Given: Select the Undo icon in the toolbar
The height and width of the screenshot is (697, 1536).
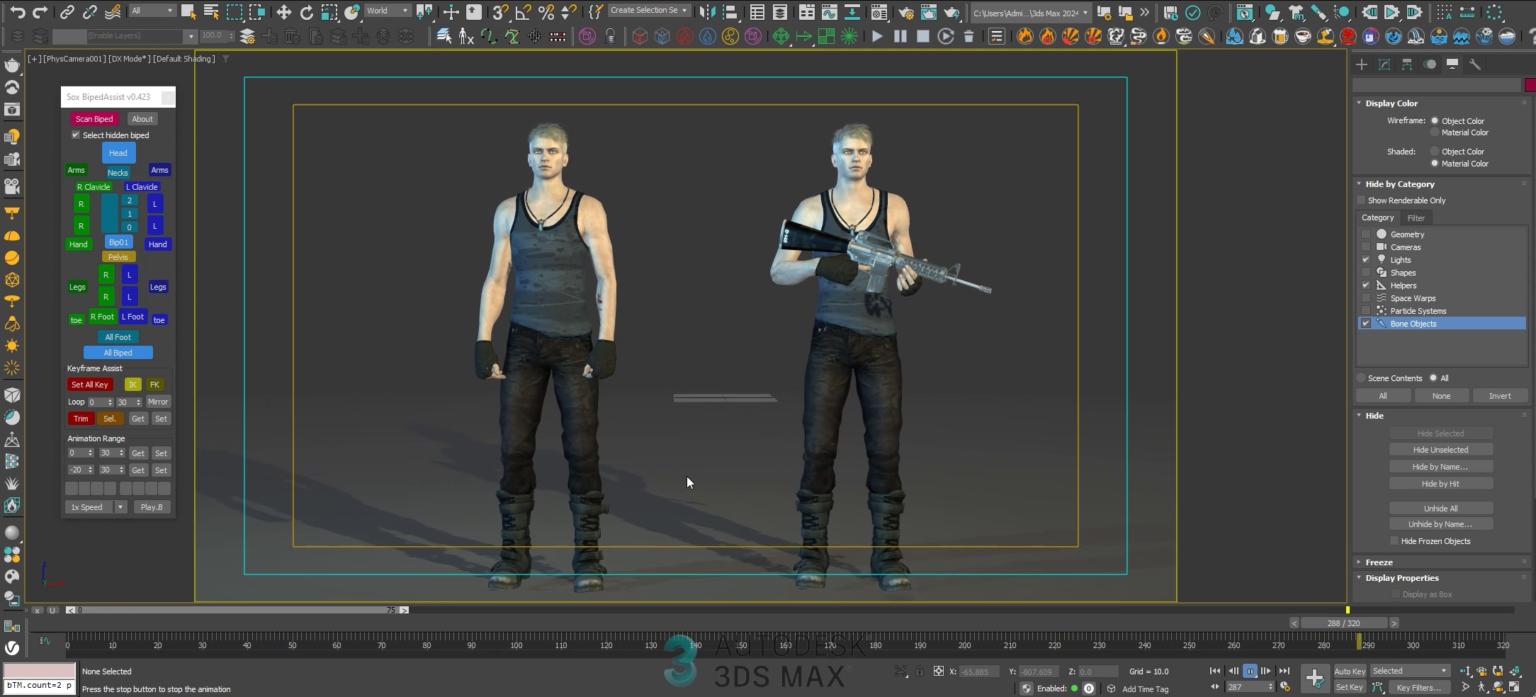Looking at the screenshot, I should [x=20, y=12].
